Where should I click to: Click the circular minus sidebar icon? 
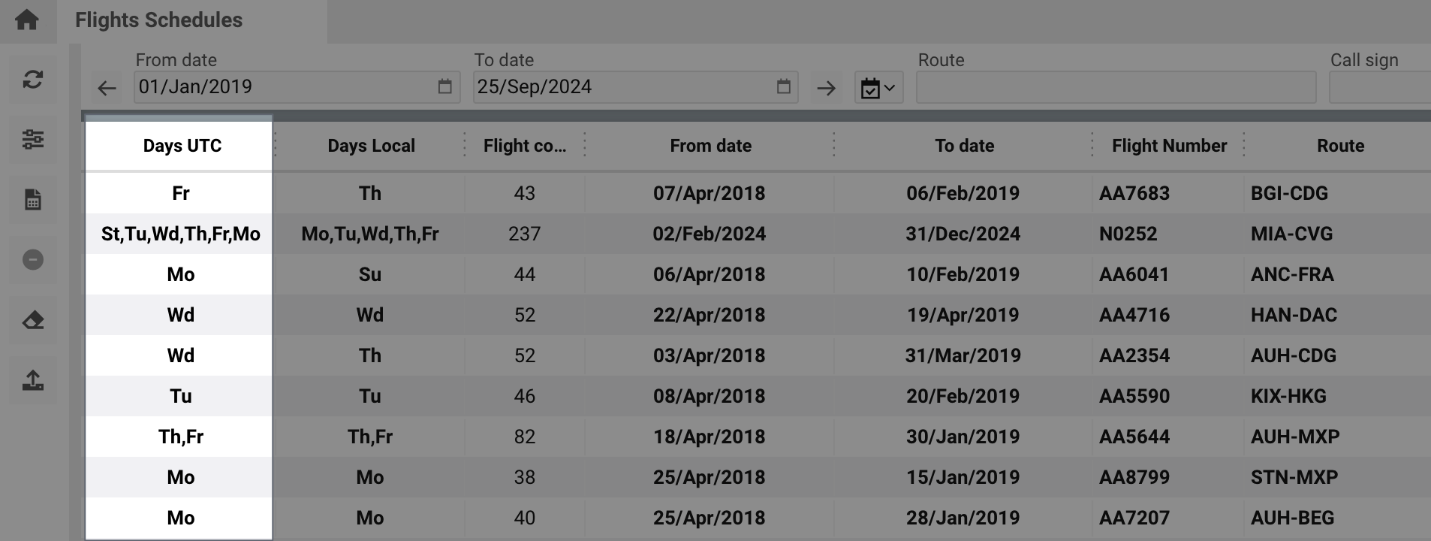pyautogui.click(x=31, y=258)
